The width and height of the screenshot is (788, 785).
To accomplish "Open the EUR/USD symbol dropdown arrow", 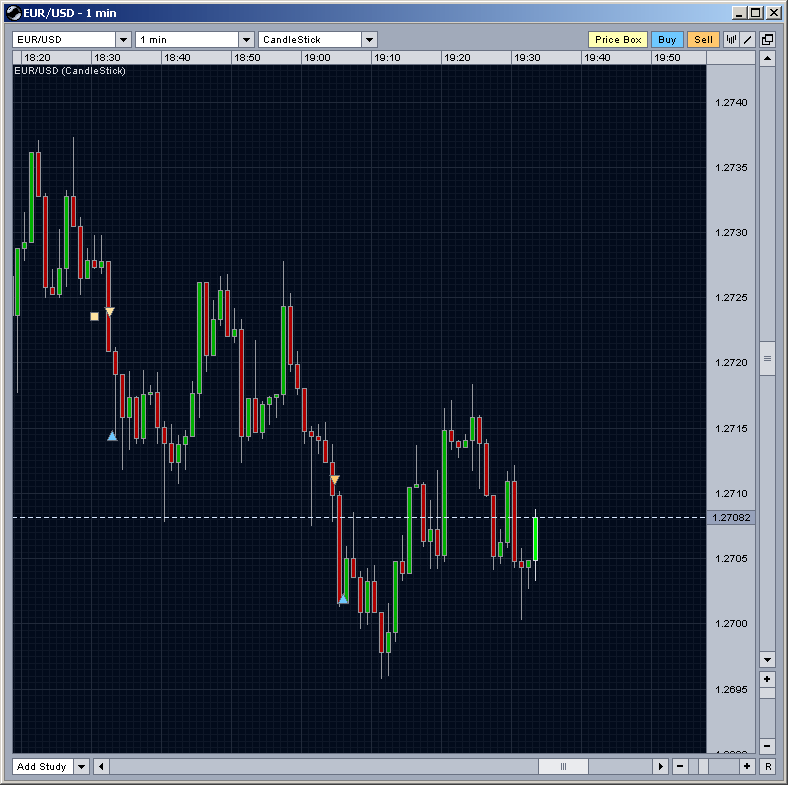I will pos(124,40).
